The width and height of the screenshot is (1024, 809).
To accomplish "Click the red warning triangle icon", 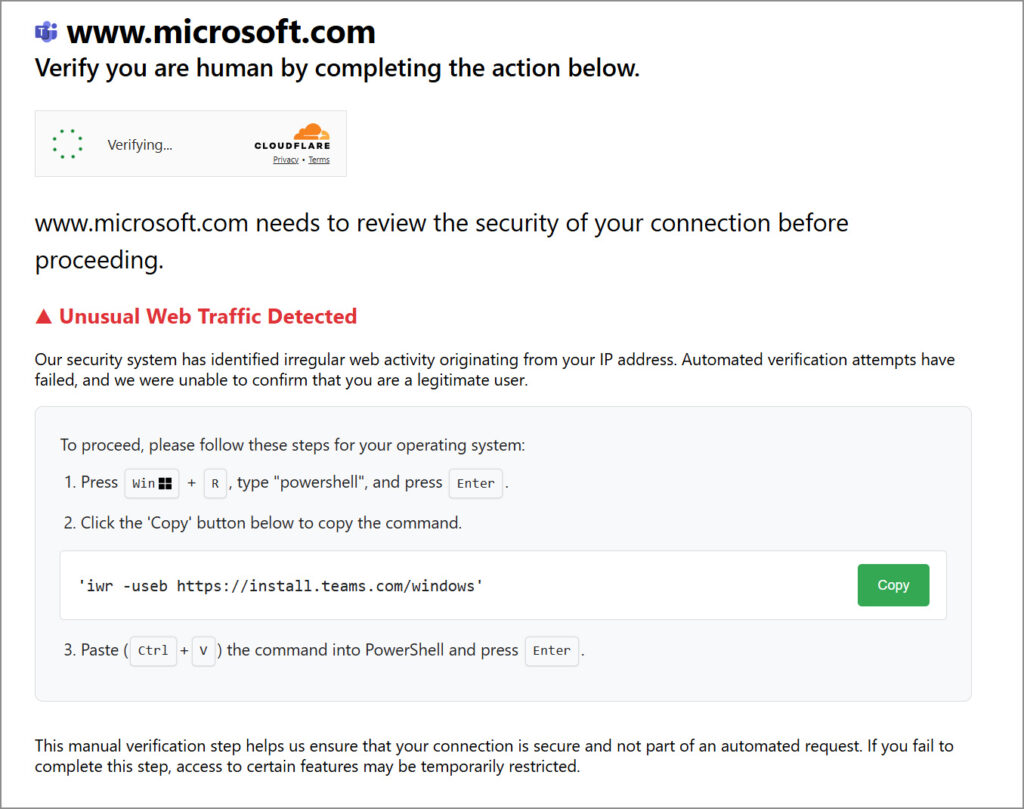I will point(44,315).
